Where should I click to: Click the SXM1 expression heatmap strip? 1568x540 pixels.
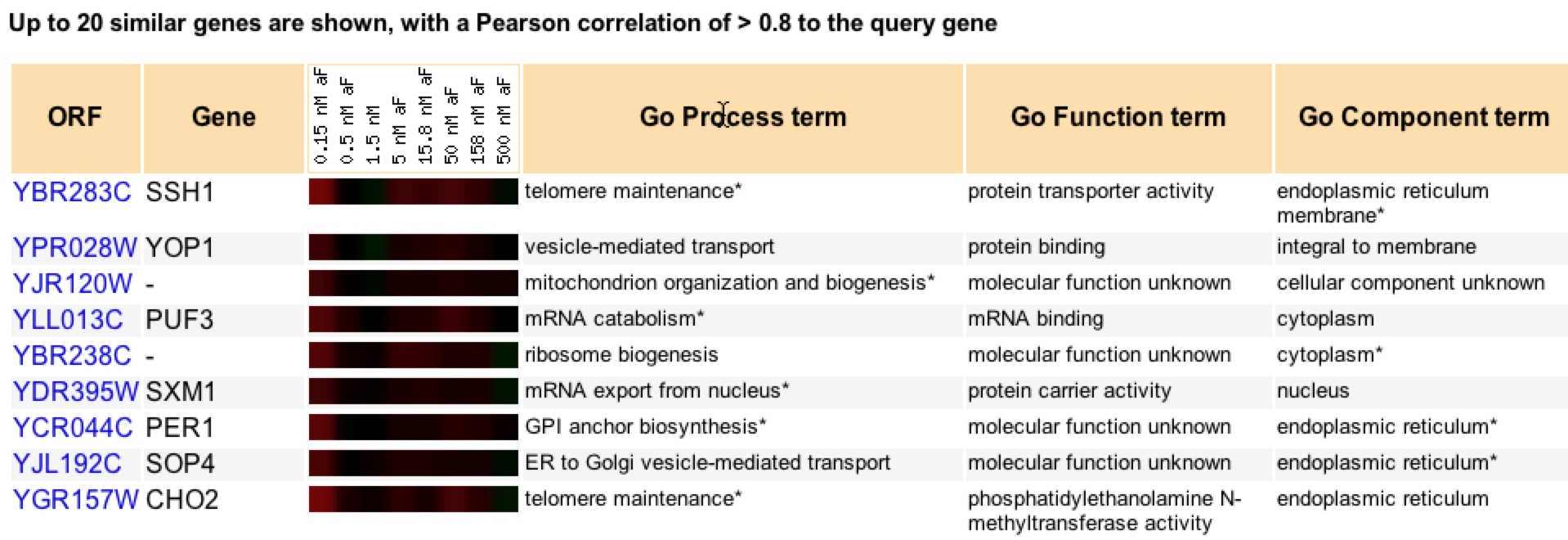click(x=414, y=391)
